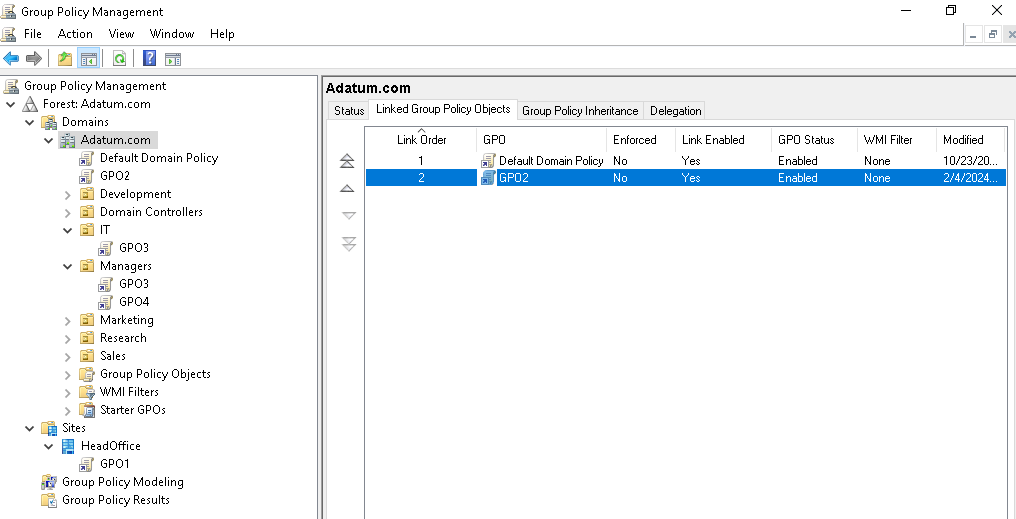Image resolution: width=1016 pixels, height=519 pixels.
Task: Click the Sites folder icon in tree
Action: pos(49,428)
